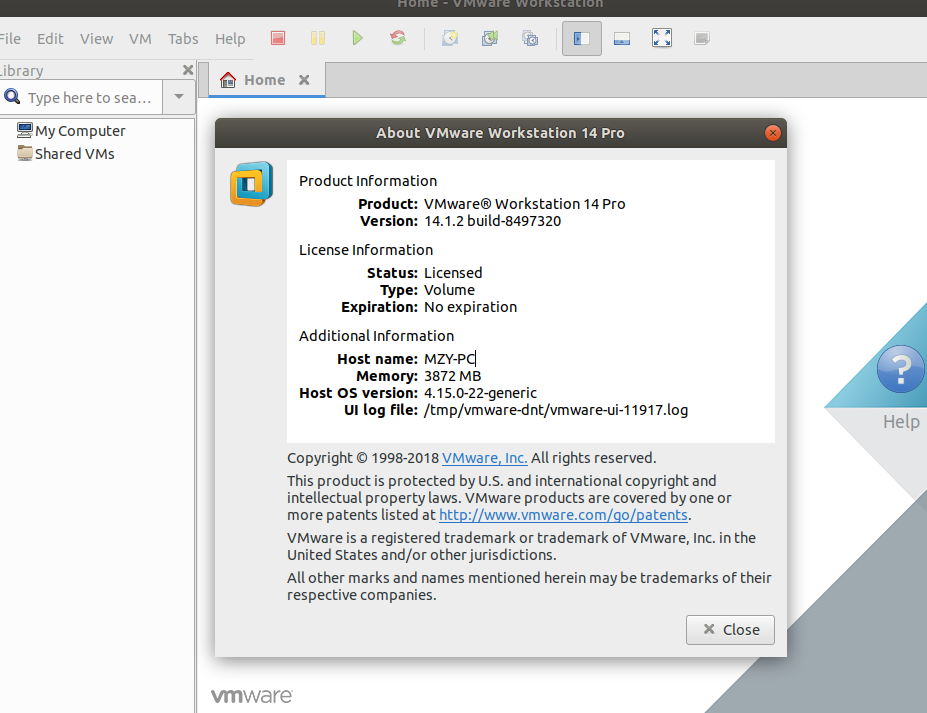
Task: Click the Unity mode toolbar icon
Action: (x=702, y=38)
